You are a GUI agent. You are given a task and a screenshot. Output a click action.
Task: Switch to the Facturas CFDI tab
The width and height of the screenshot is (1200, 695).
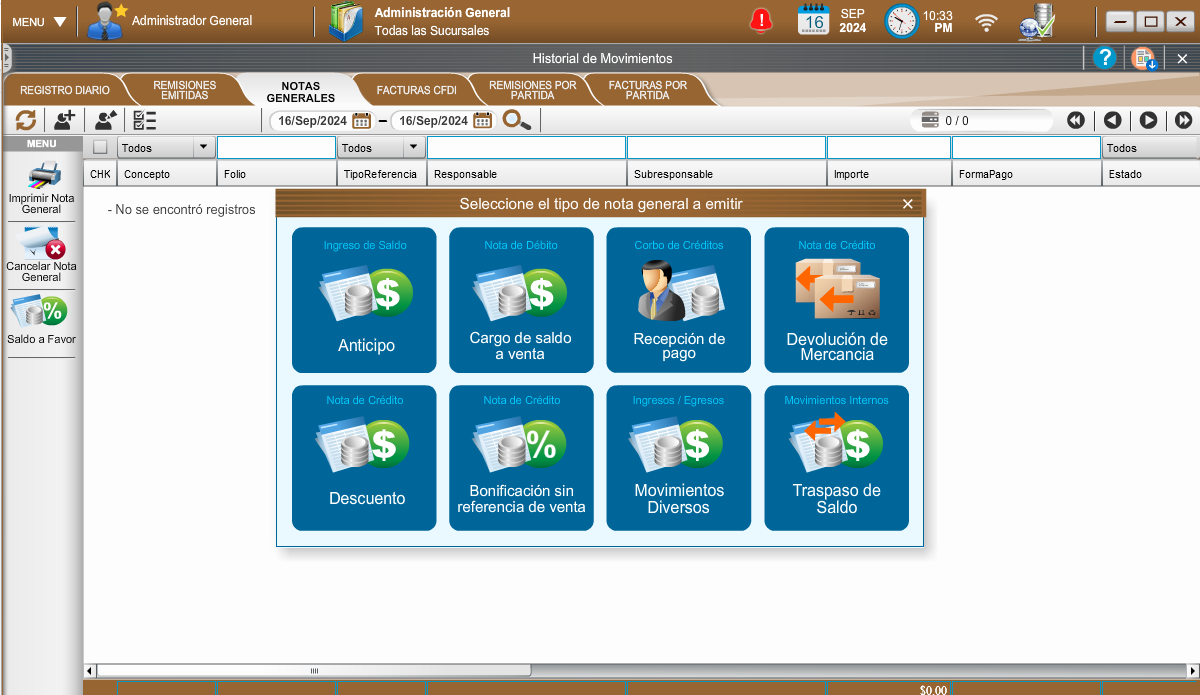click(416, 91)
